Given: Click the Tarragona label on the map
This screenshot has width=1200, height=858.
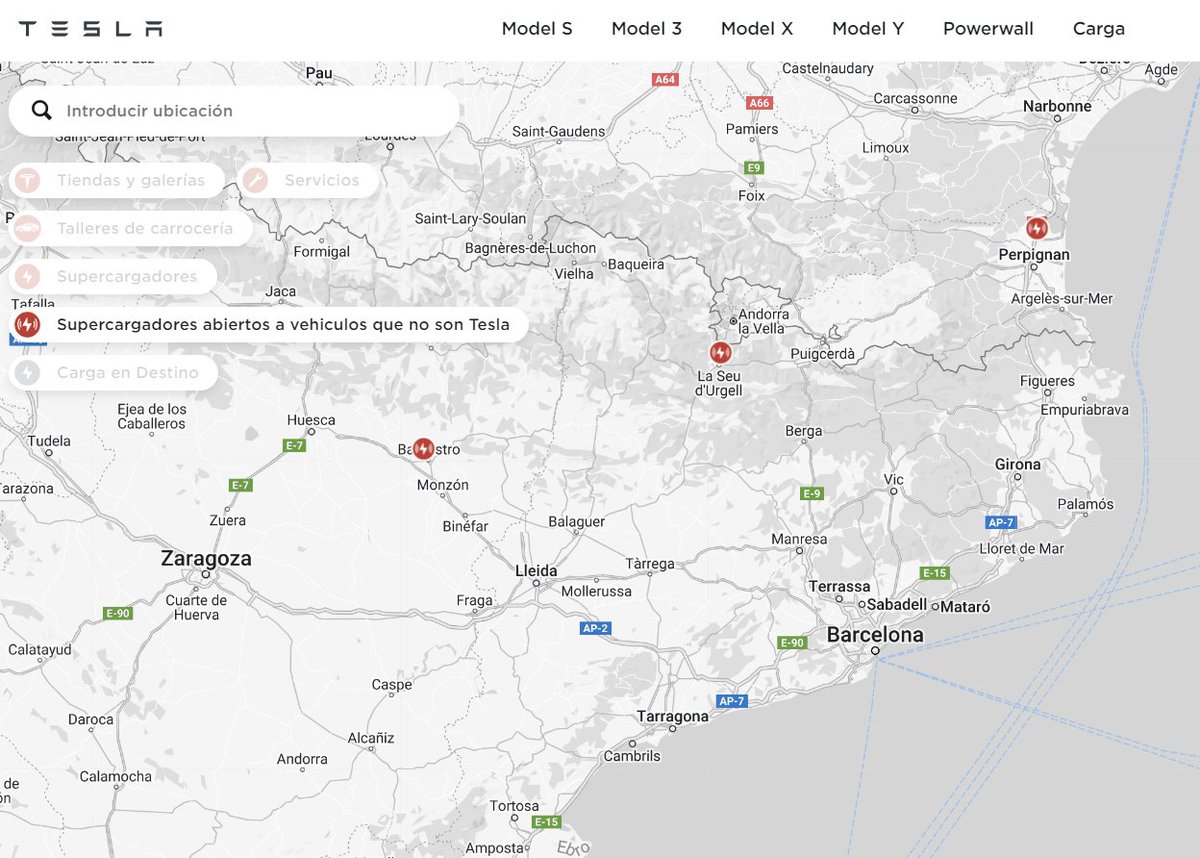Looking at the screenshot, I should click(x=673, y=716).
